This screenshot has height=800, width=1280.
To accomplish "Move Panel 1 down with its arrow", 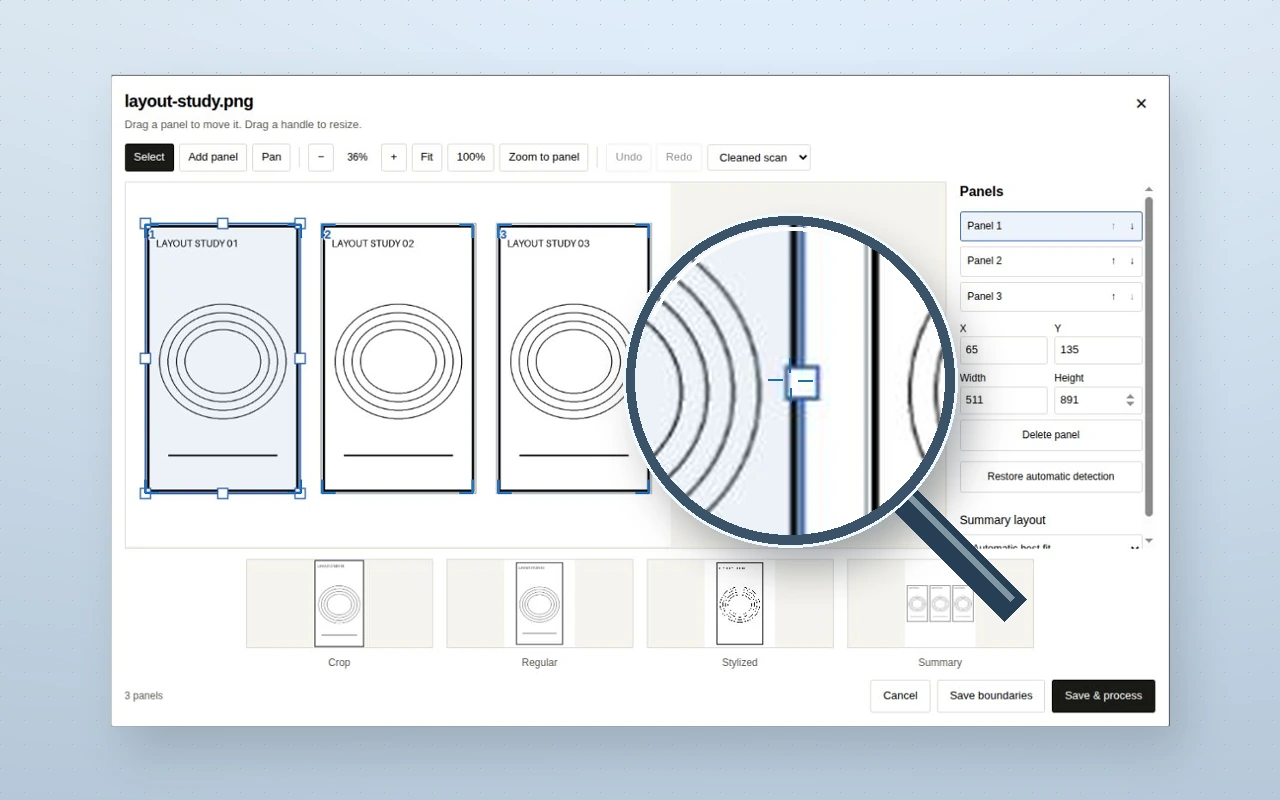I will (x=1132, y=226).
